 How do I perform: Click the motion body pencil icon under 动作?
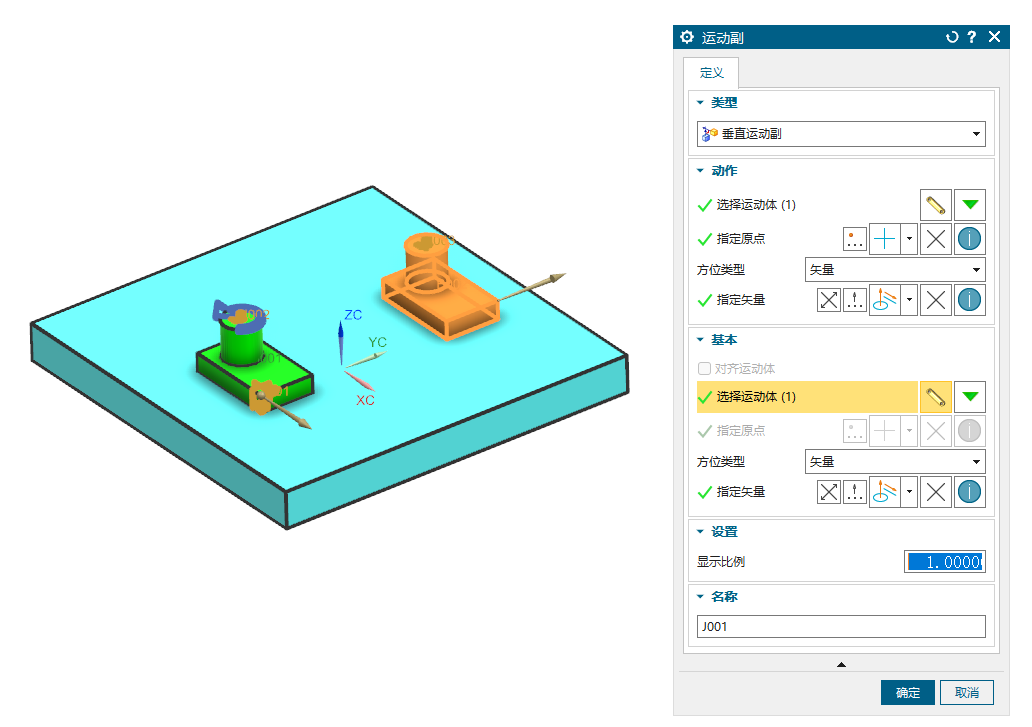coord(935,205)
